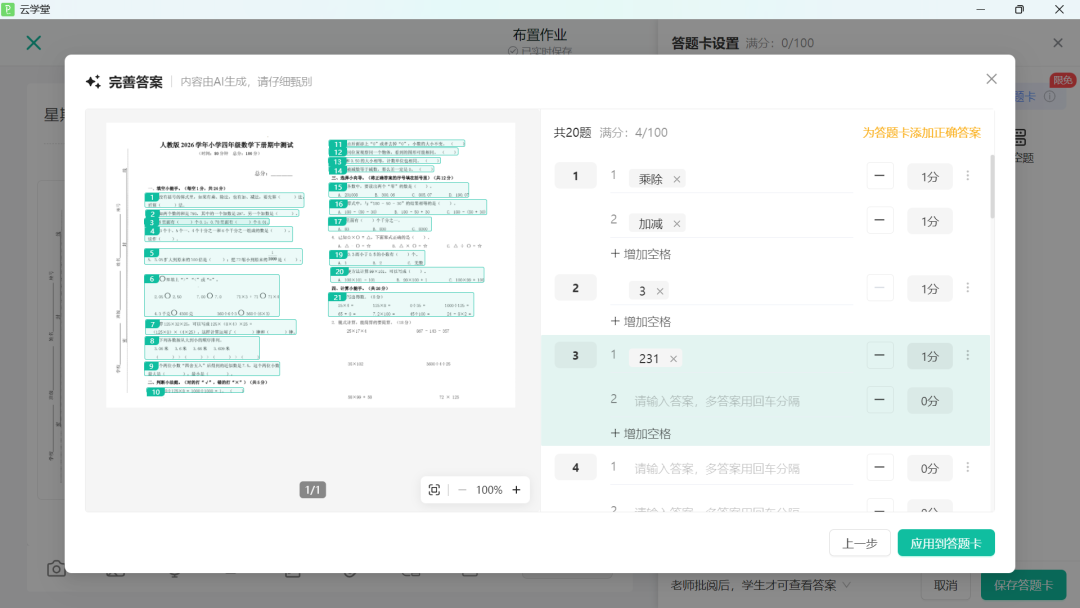
Task: Click marker 10 on the exam page
Action: tap(155, 392)
